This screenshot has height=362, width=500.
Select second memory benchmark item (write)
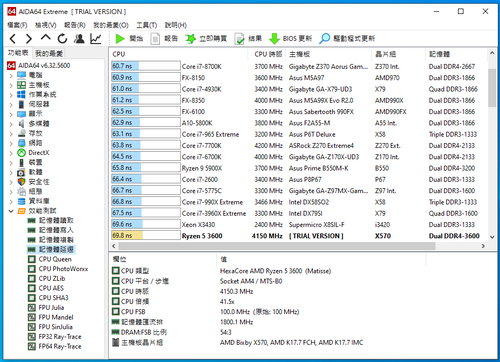pyautogui.click(x=50, y=230)
